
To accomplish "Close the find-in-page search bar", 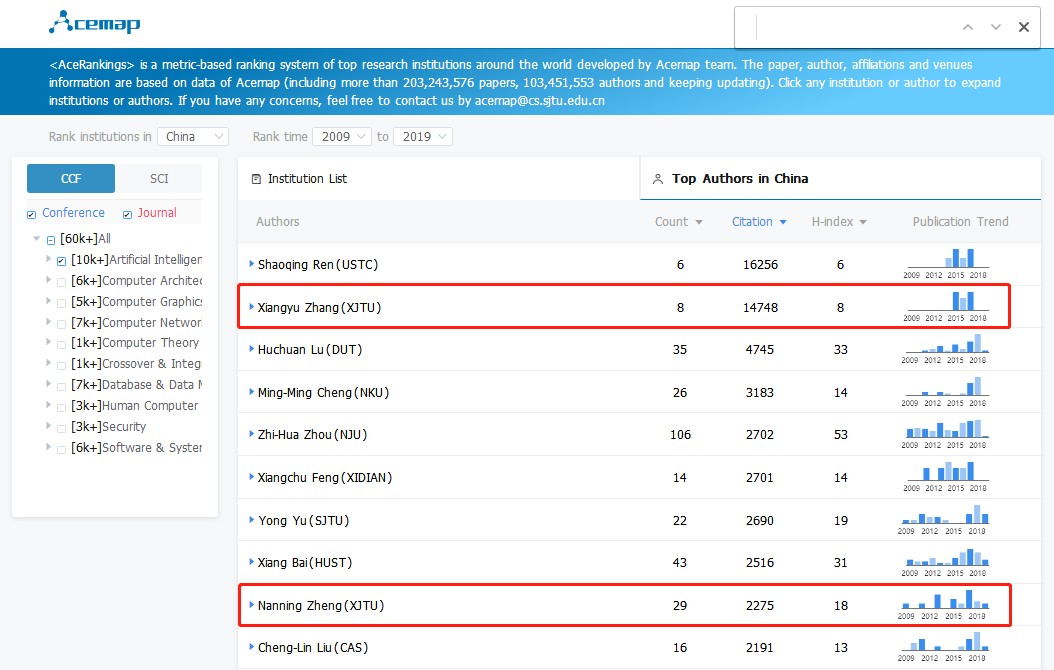I will tap(1023, 27).
